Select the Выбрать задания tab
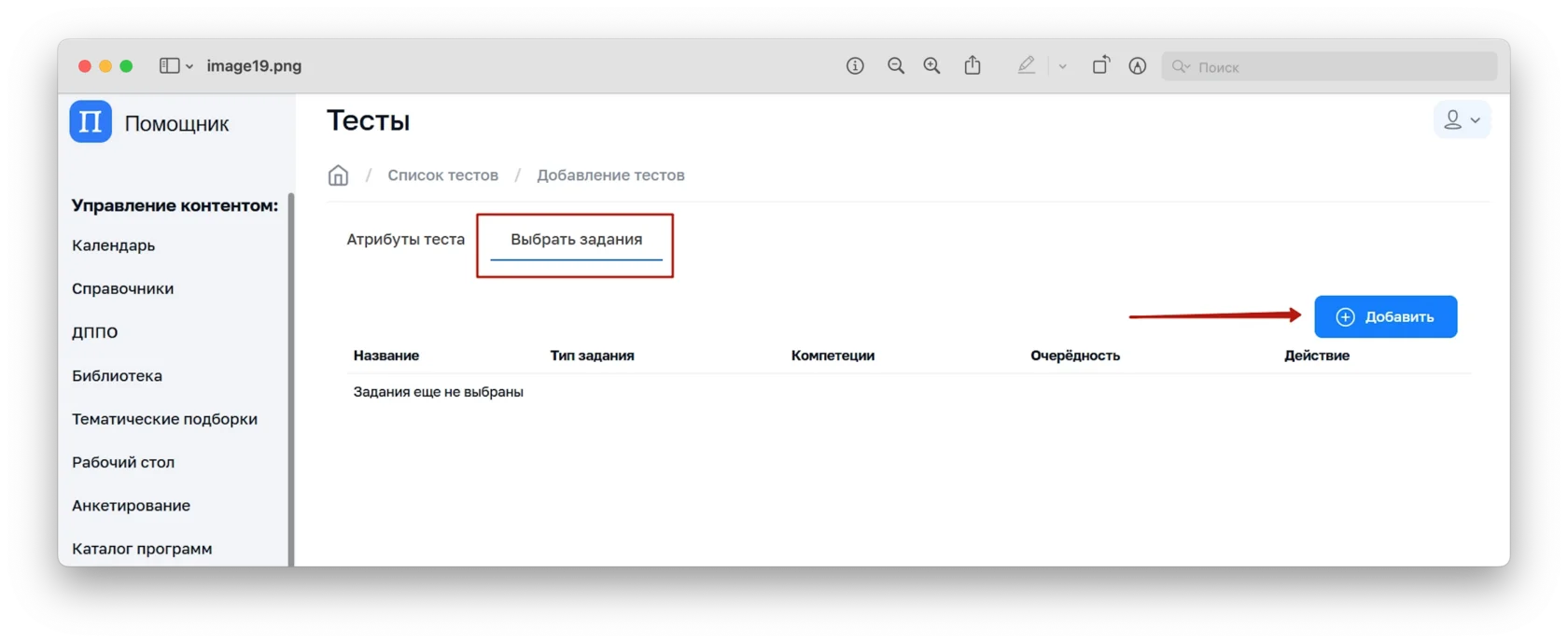1568x643 pixels. pyautogui.click(x=576, y=240)
